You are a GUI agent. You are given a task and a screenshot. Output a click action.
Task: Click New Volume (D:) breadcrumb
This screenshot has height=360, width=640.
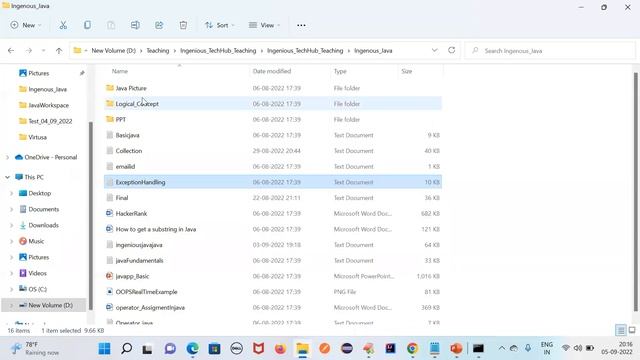113,51
